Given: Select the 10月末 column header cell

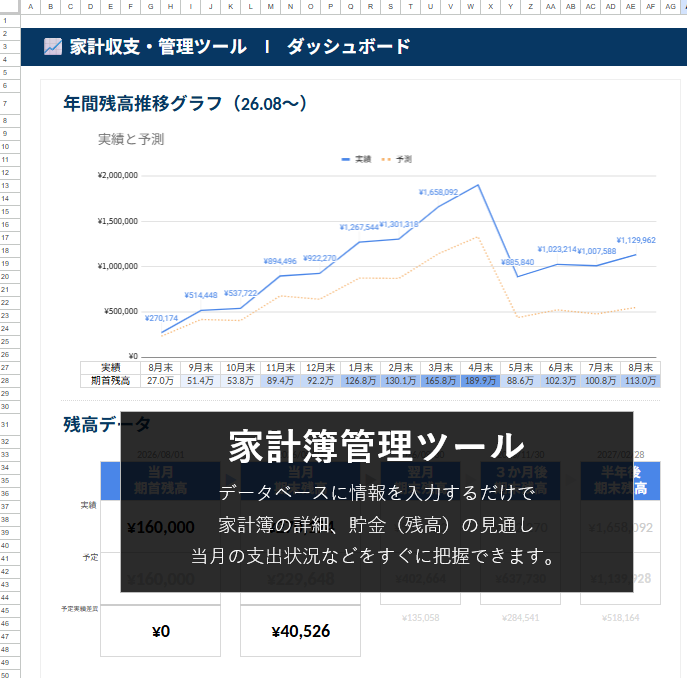Looking at the screenshot, I should point(241,368).
